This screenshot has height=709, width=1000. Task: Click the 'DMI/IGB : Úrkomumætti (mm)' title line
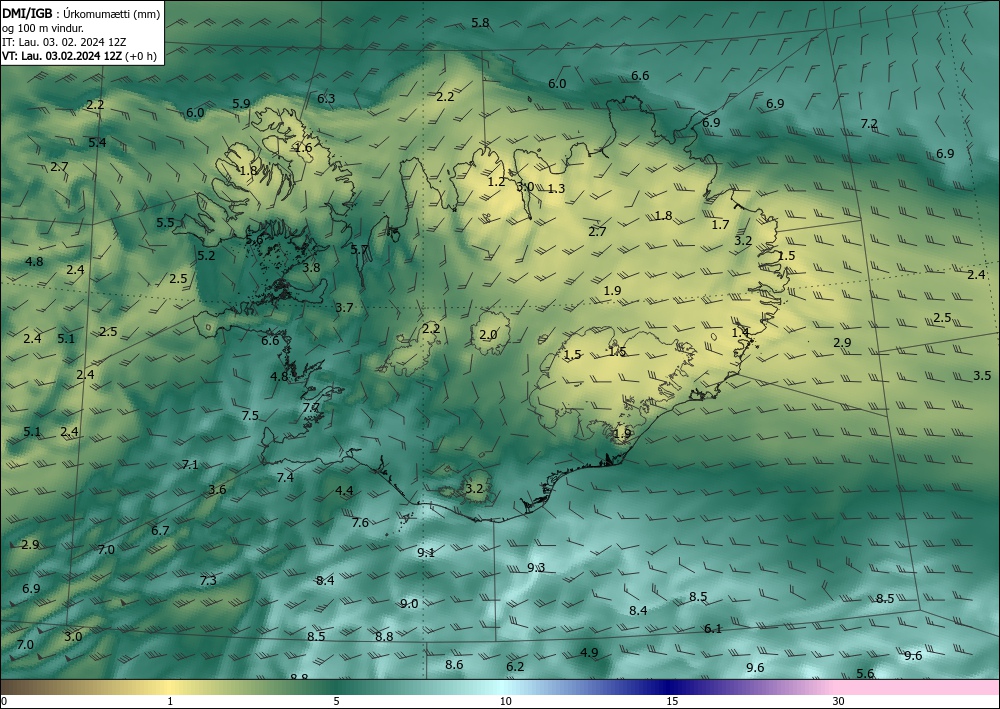coord(81,14)
